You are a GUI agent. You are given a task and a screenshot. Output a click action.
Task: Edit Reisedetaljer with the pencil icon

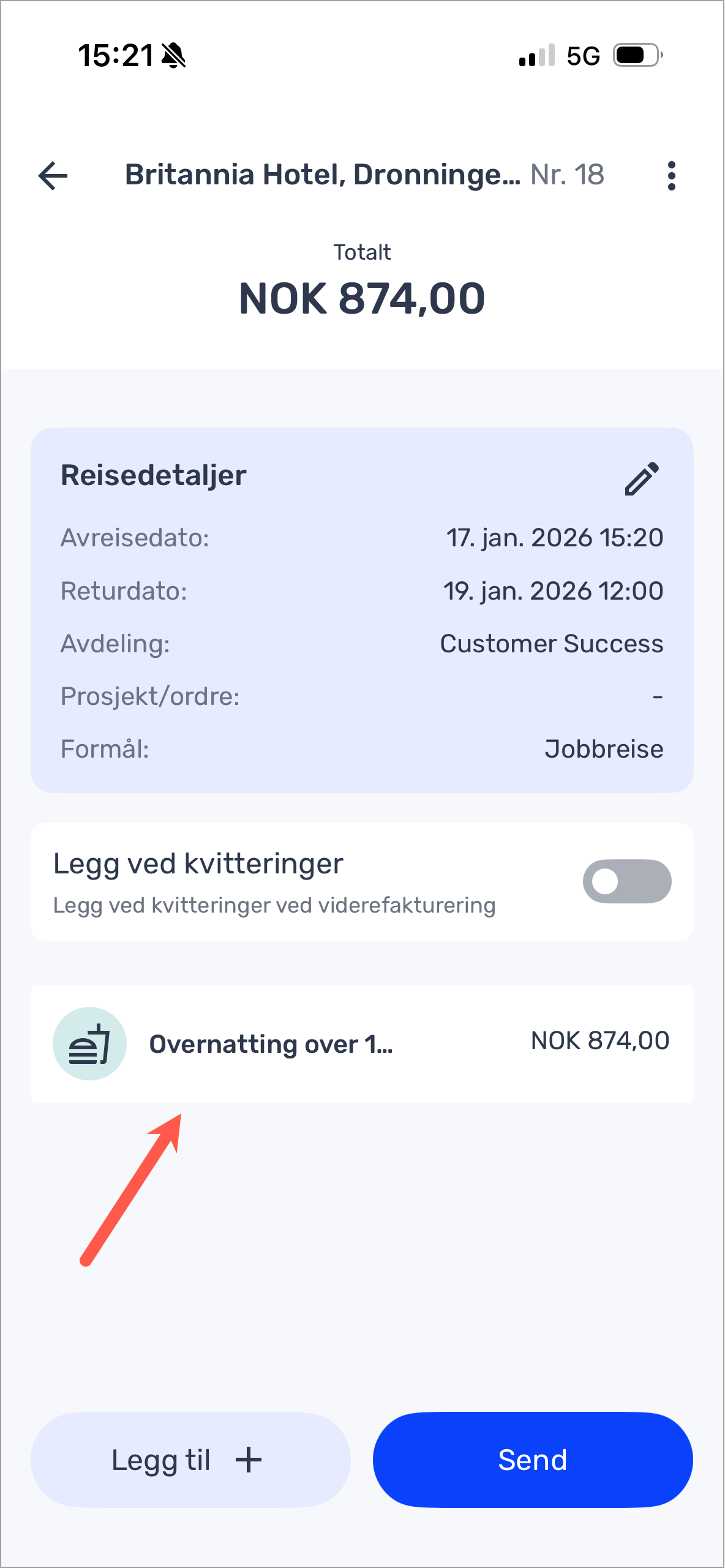pos(641,478)
